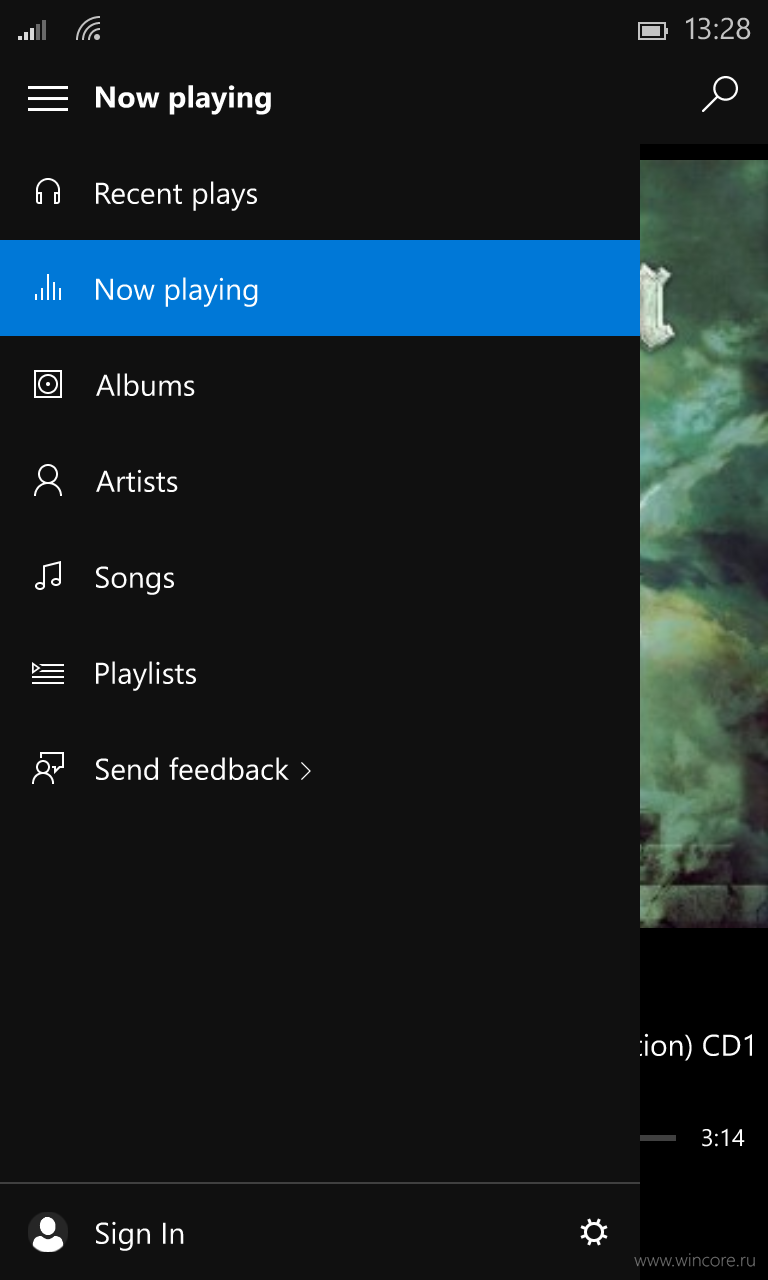Image resolution: width=768 pixels, height=1280 pixels.
Task: Click the 3:14 track duration
Action: click(722, 1138)
